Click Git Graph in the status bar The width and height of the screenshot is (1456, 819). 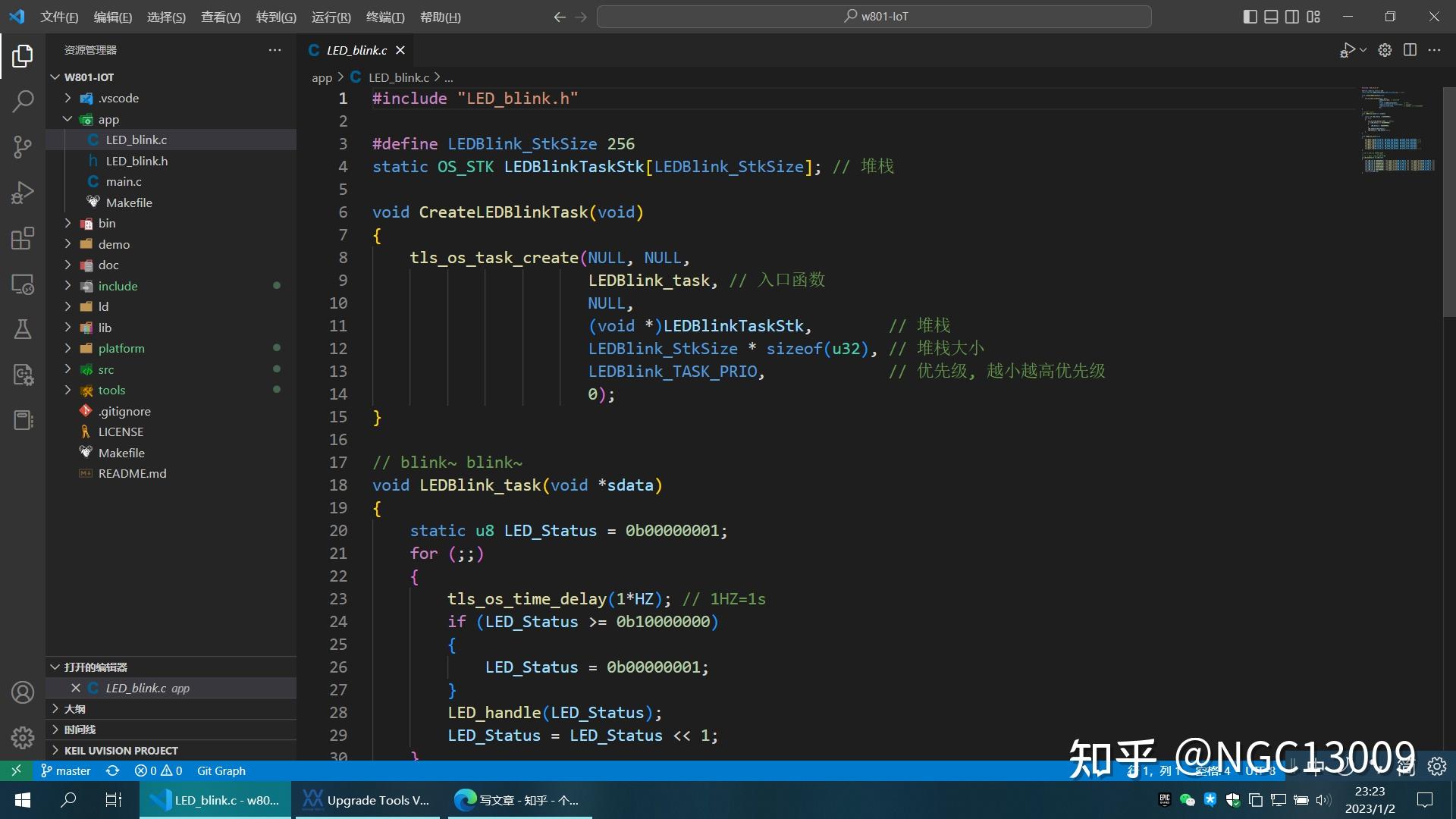click(x=221, y=770)
